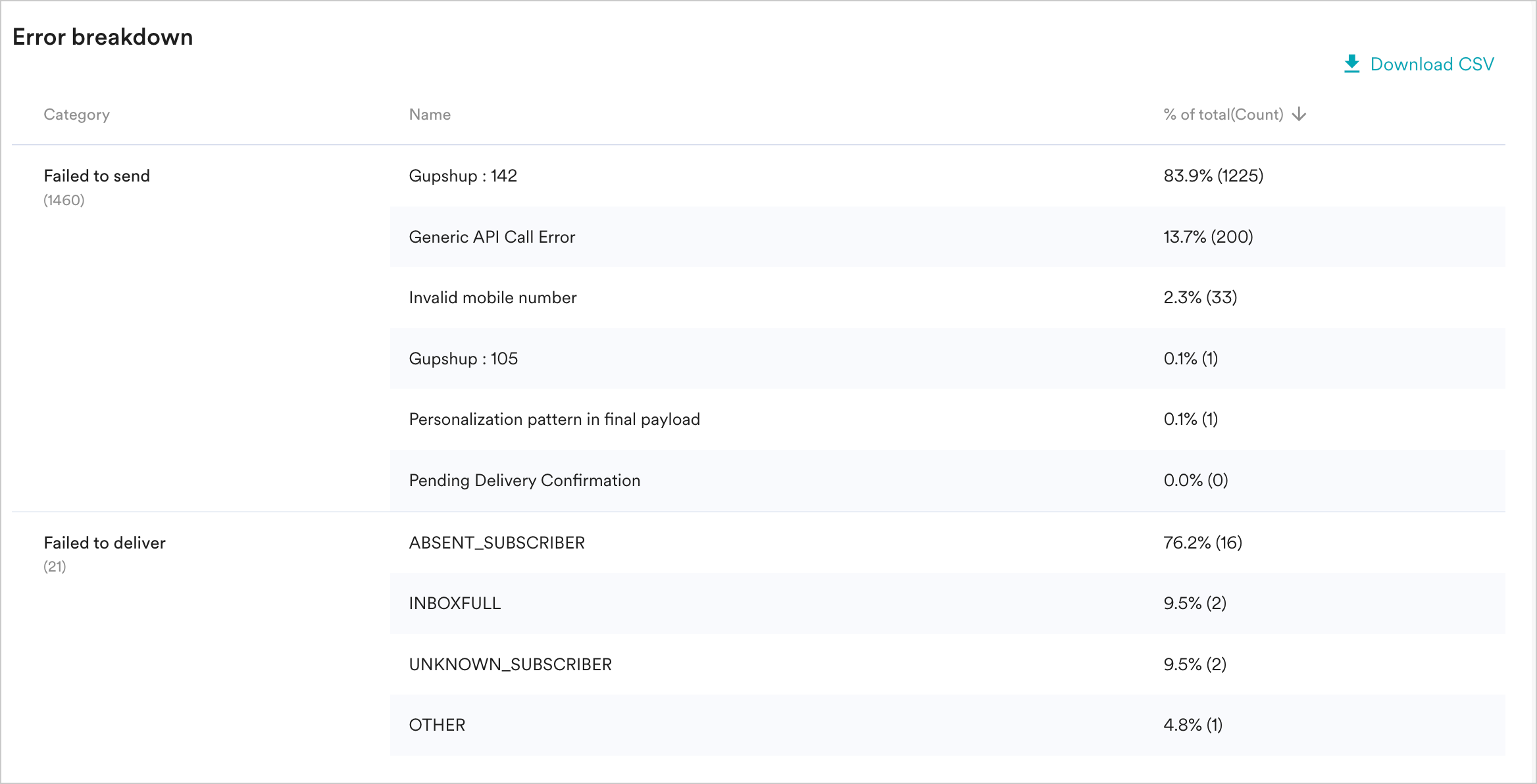Click the Name column header
Image resolution: width=1537 pixels, height=784 pixels.
coord(430,114)
